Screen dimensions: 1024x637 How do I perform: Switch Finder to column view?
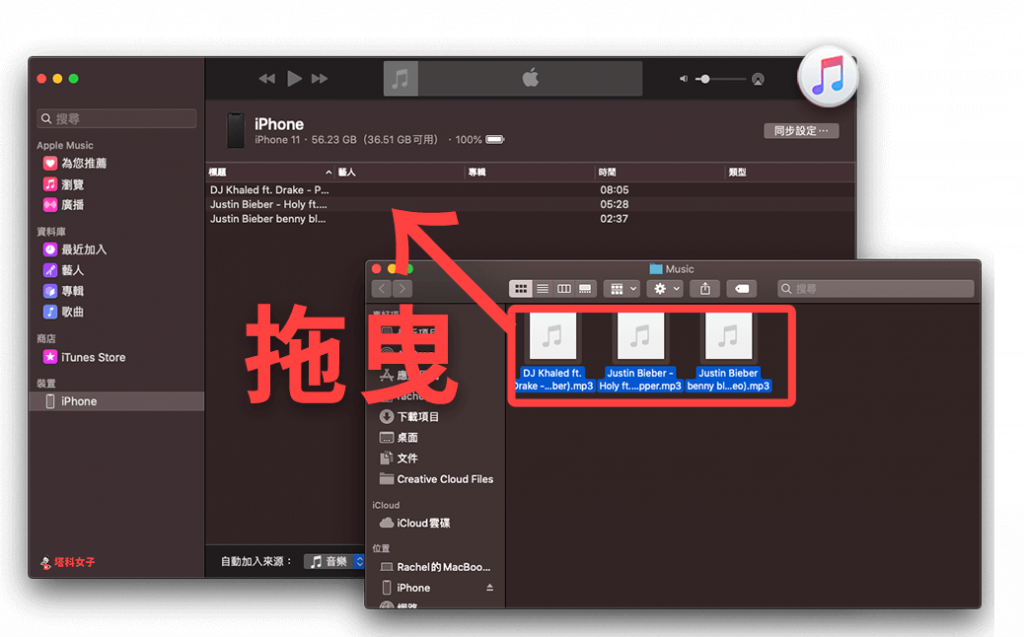pos(564,289)
